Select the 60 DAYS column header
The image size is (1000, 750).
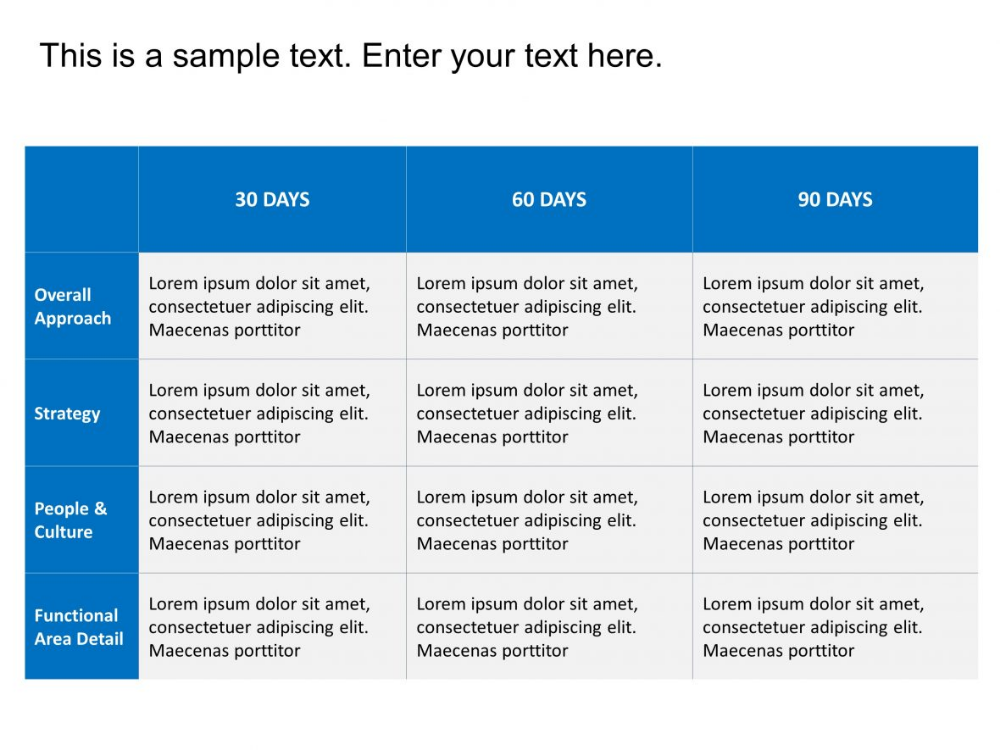(549, 200)
